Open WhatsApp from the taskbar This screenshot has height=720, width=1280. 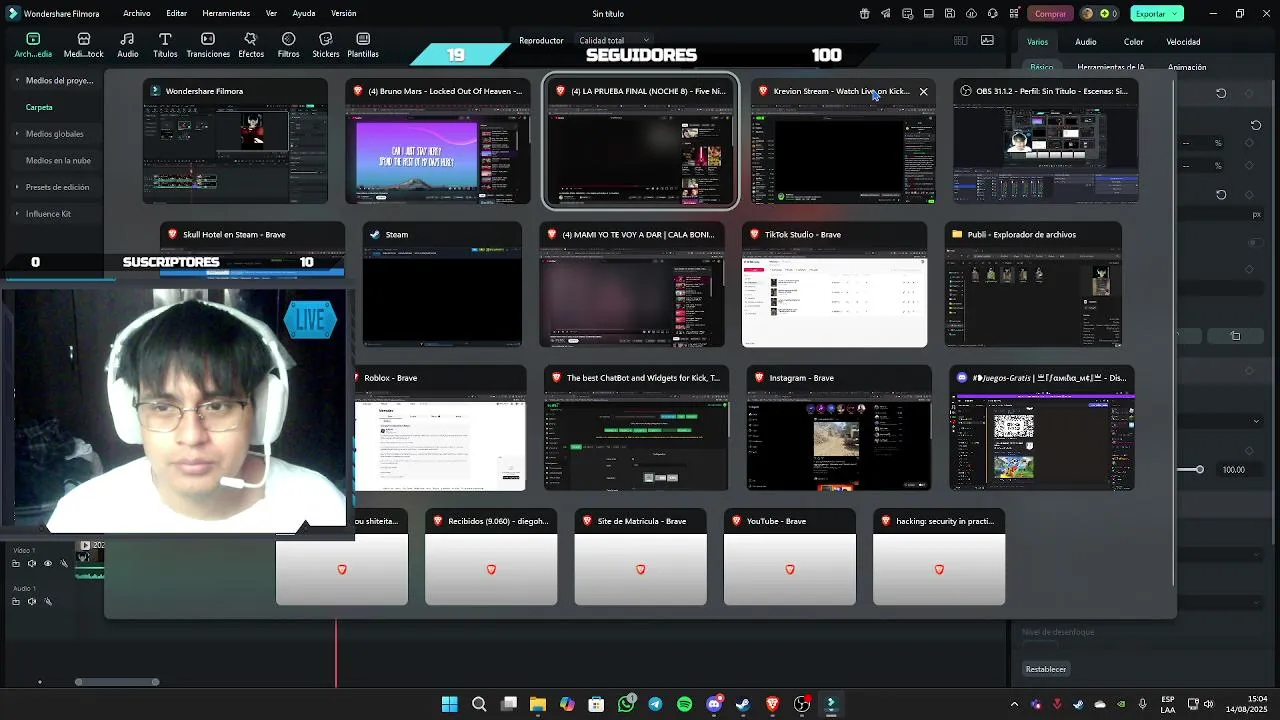(626, 704)
